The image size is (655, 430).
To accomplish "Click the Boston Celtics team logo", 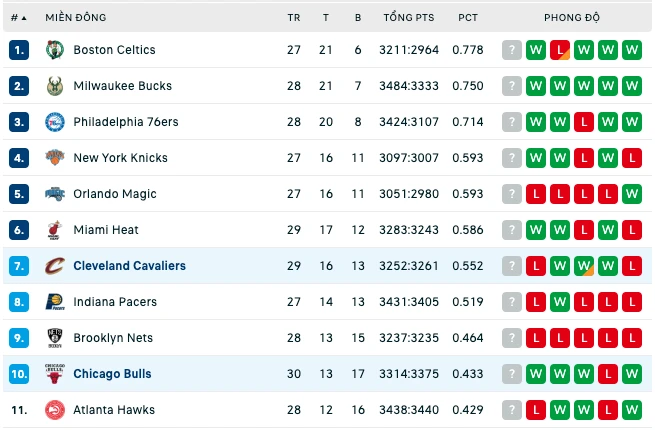I will point(55,50).
